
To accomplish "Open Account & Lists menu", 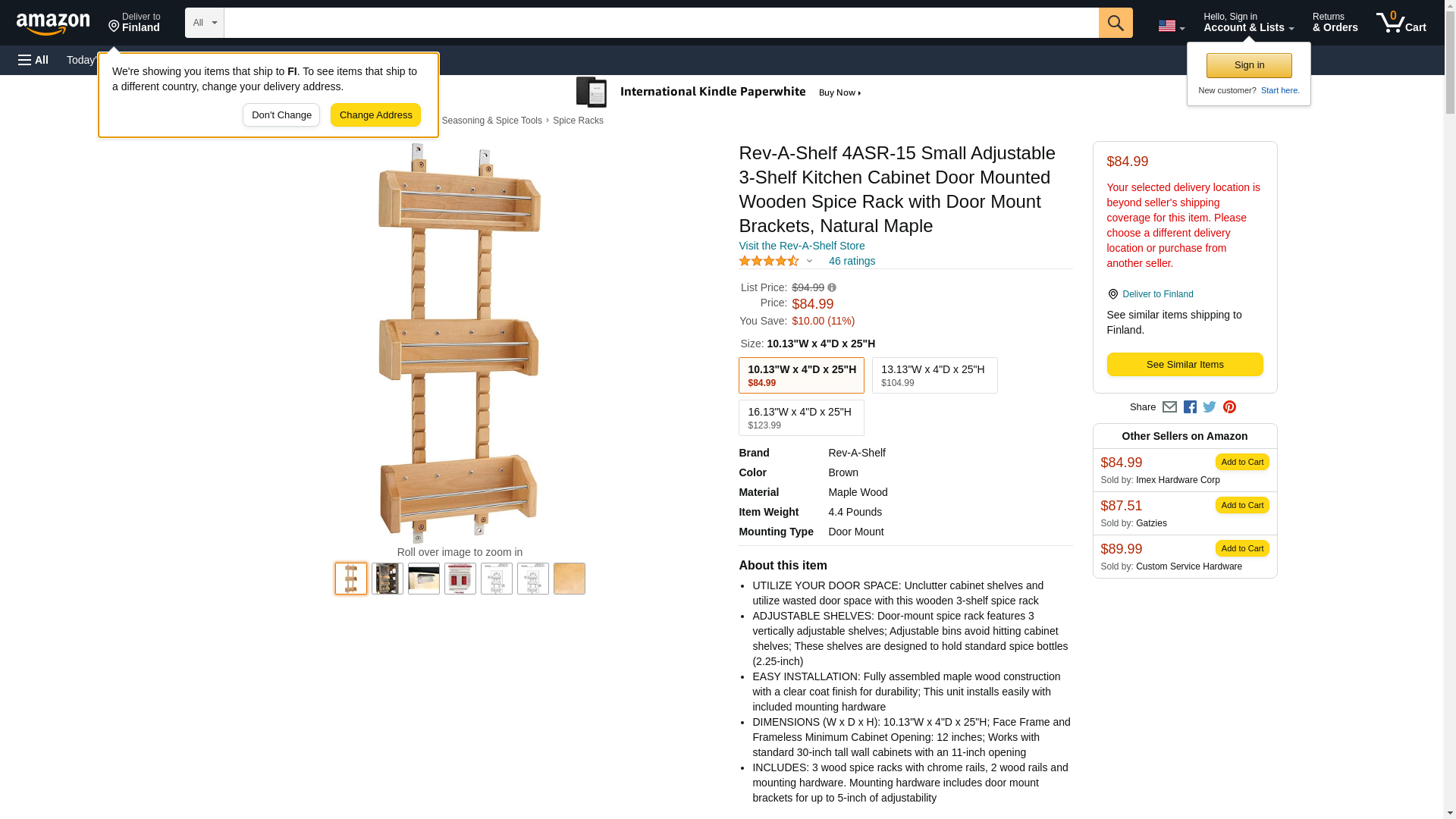I will 1248,23.
